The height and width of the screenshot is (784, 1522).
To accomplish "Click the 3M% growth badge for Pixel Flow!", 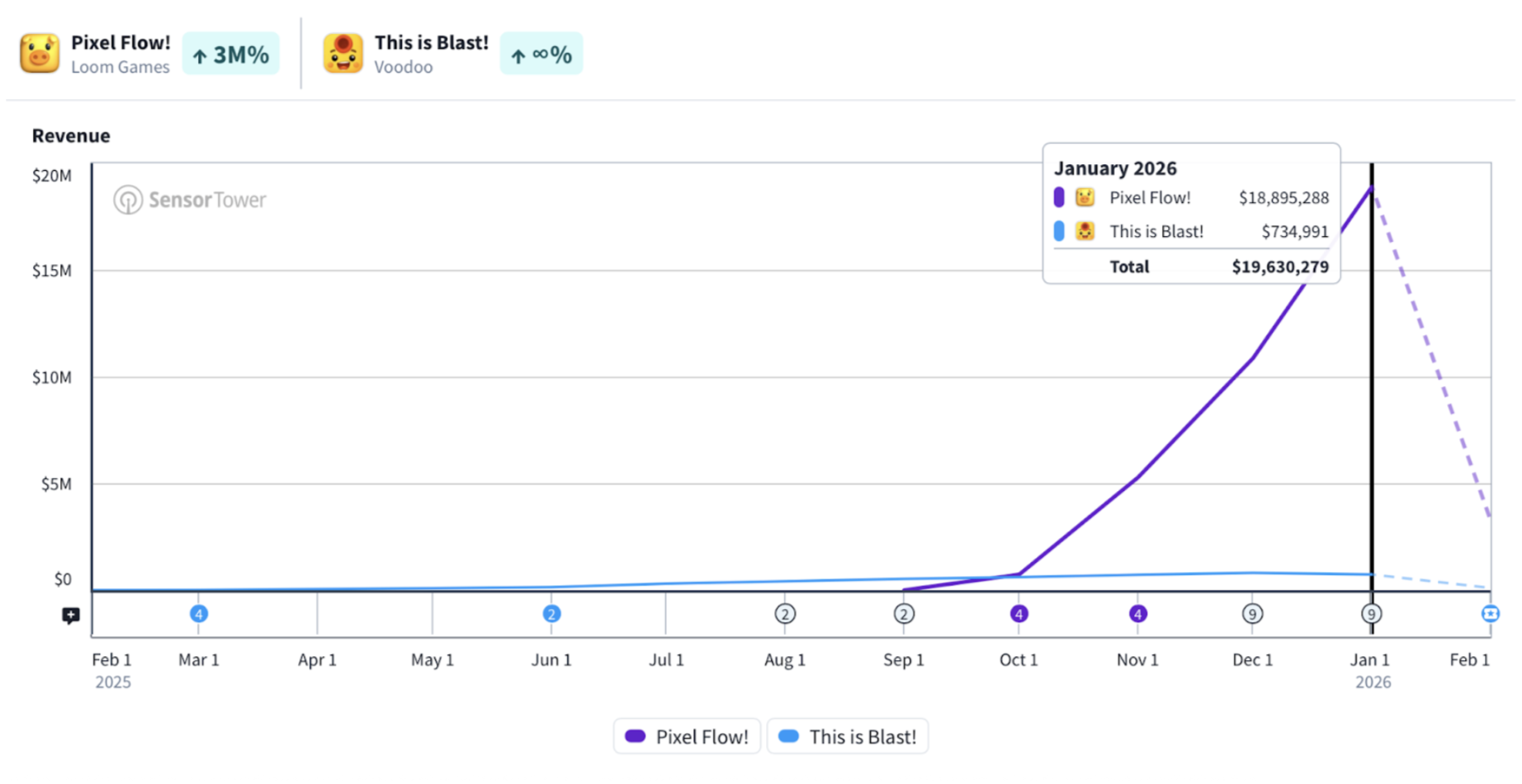I will pyautogui.click(x=231, y=54).
